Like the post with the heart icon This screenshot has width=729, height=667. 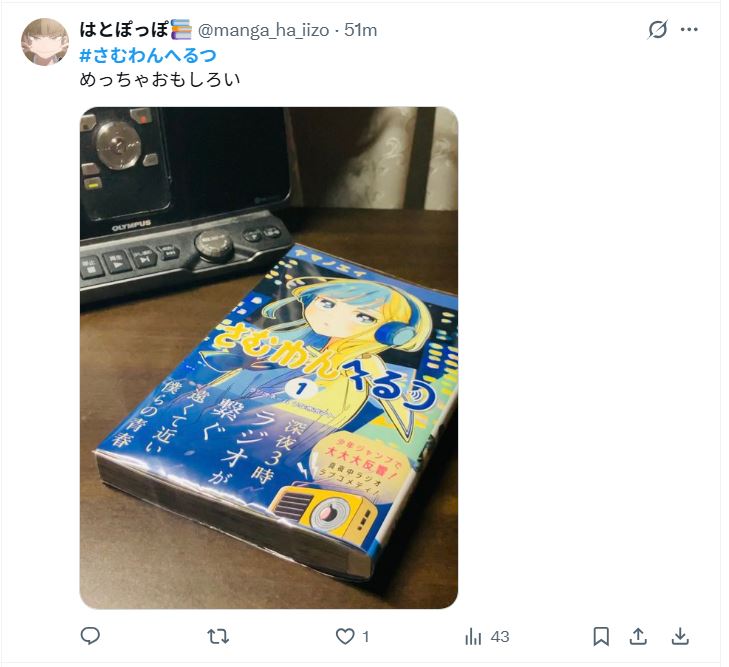[x=345, y=636]
